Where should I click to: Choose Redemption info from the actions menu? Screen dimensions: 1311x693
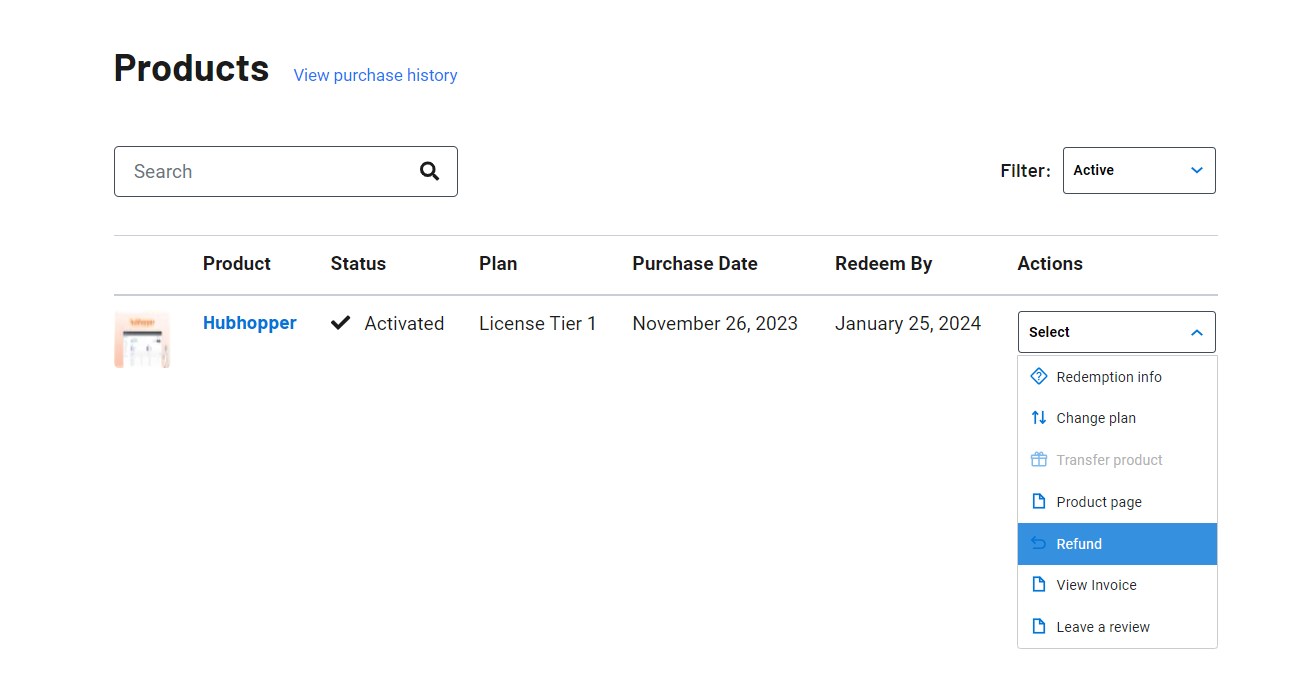click(1108, 376)
